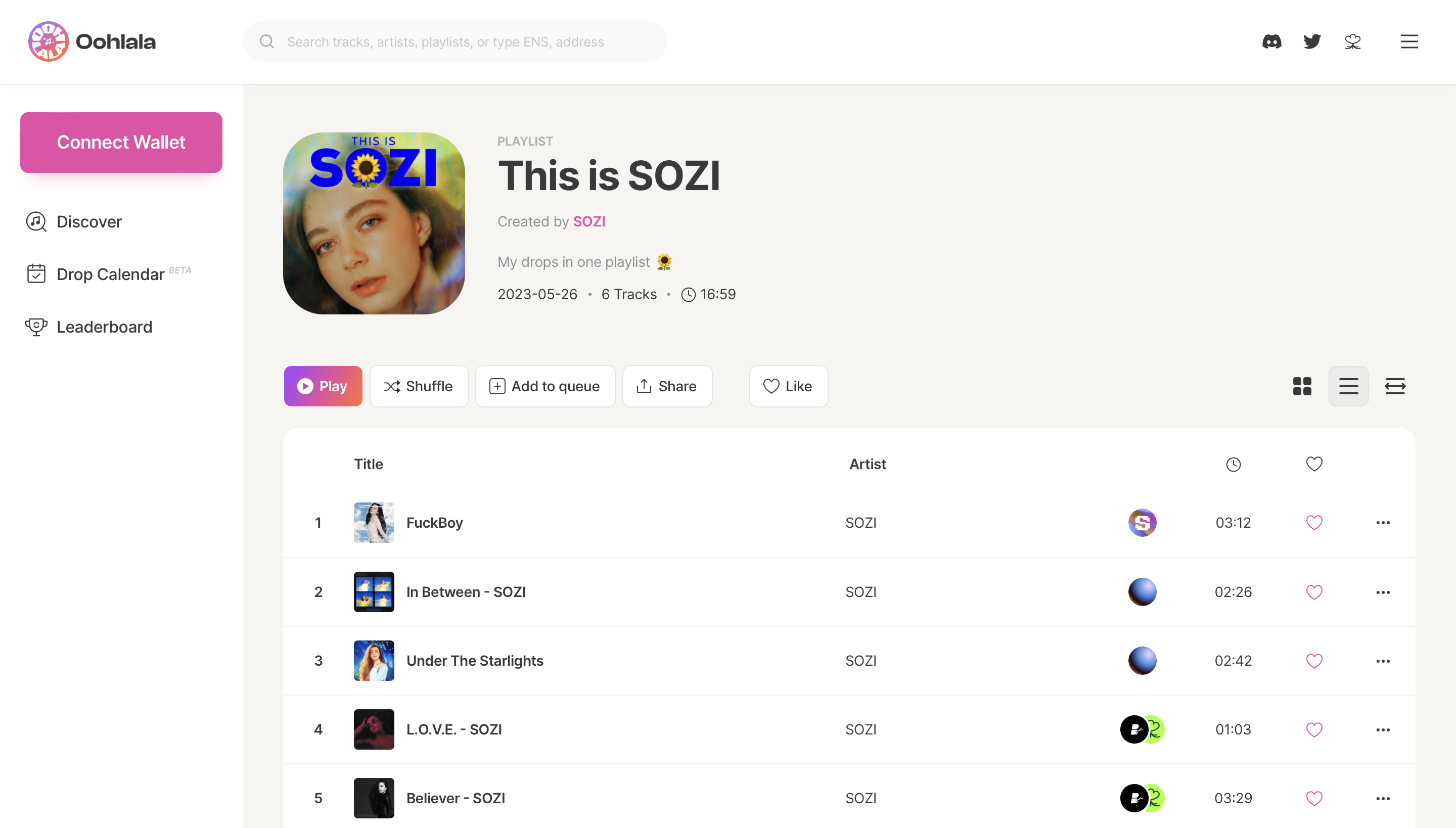Image resolution: width=1456 pixels, height=828 pixels.
Task: Switch tracks to grid view
Action: (x=1302, y=386)
